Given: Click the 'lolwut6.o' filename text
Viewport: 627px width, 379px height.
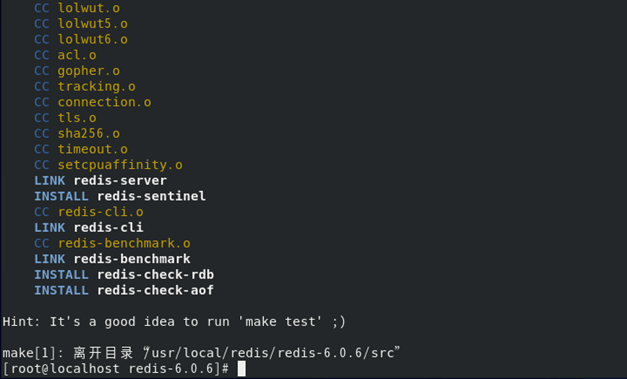Looking at the screenshot, I should 93,39.
